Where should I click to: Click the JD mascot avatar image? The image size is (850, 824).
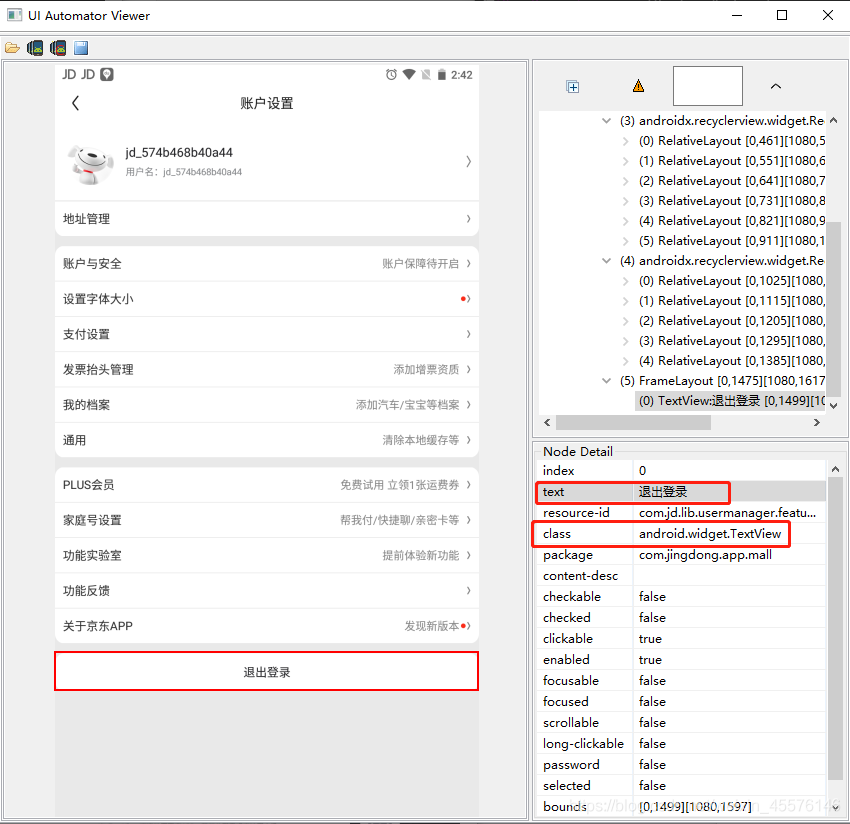tap(91, 163)
